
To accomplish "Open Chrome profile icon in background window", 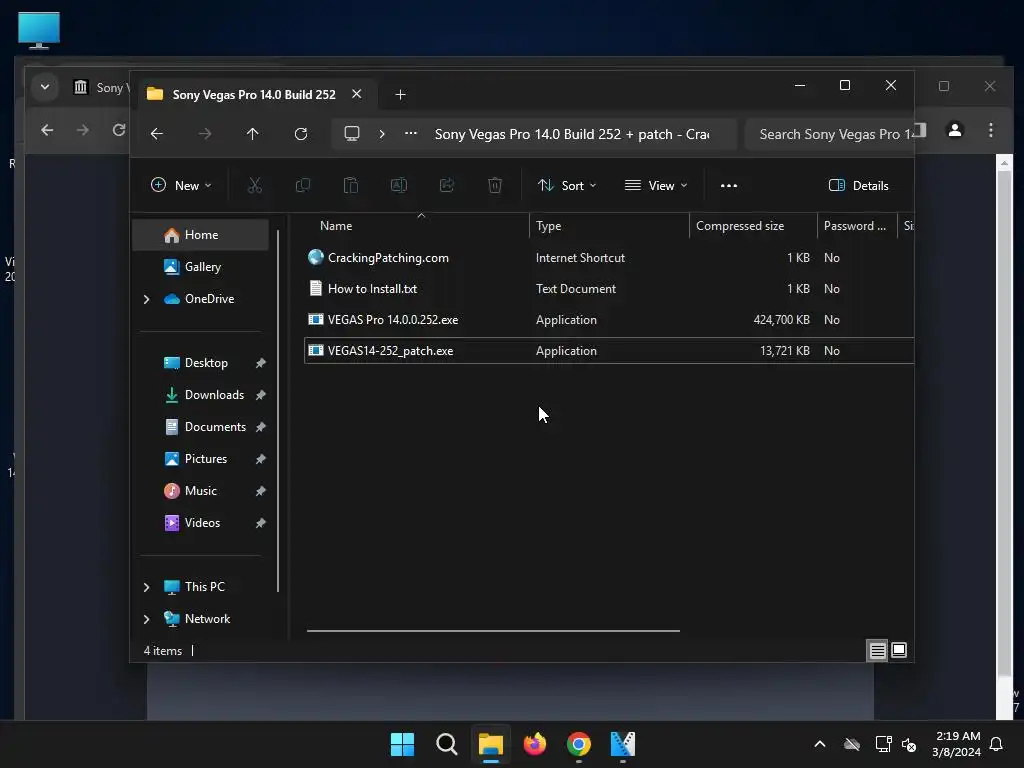I will point(955,130).
